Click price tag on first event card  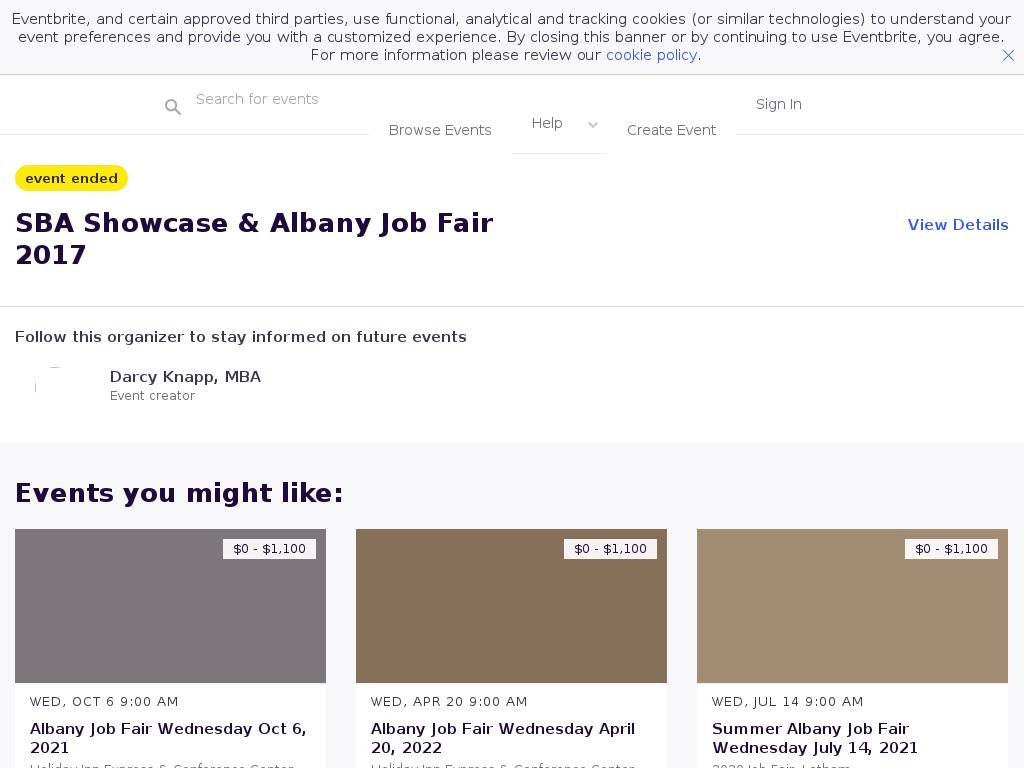tap(269, 549)
